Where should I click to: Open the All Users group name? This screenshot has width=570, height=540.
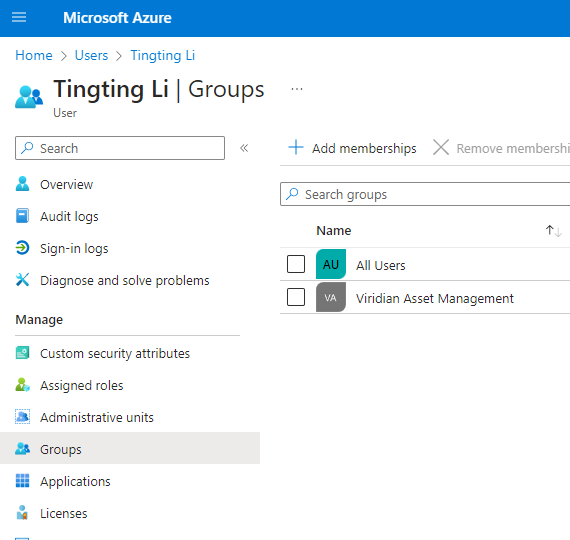[381, 265]
